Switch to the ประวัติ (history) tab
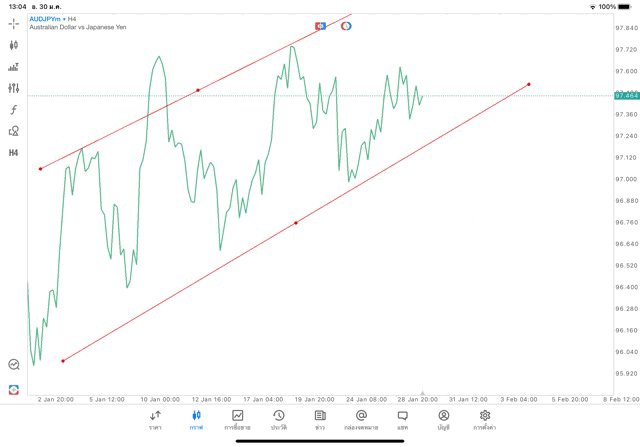Image resolution: width=640 pixels, height=447 pixels. [278, 419]
